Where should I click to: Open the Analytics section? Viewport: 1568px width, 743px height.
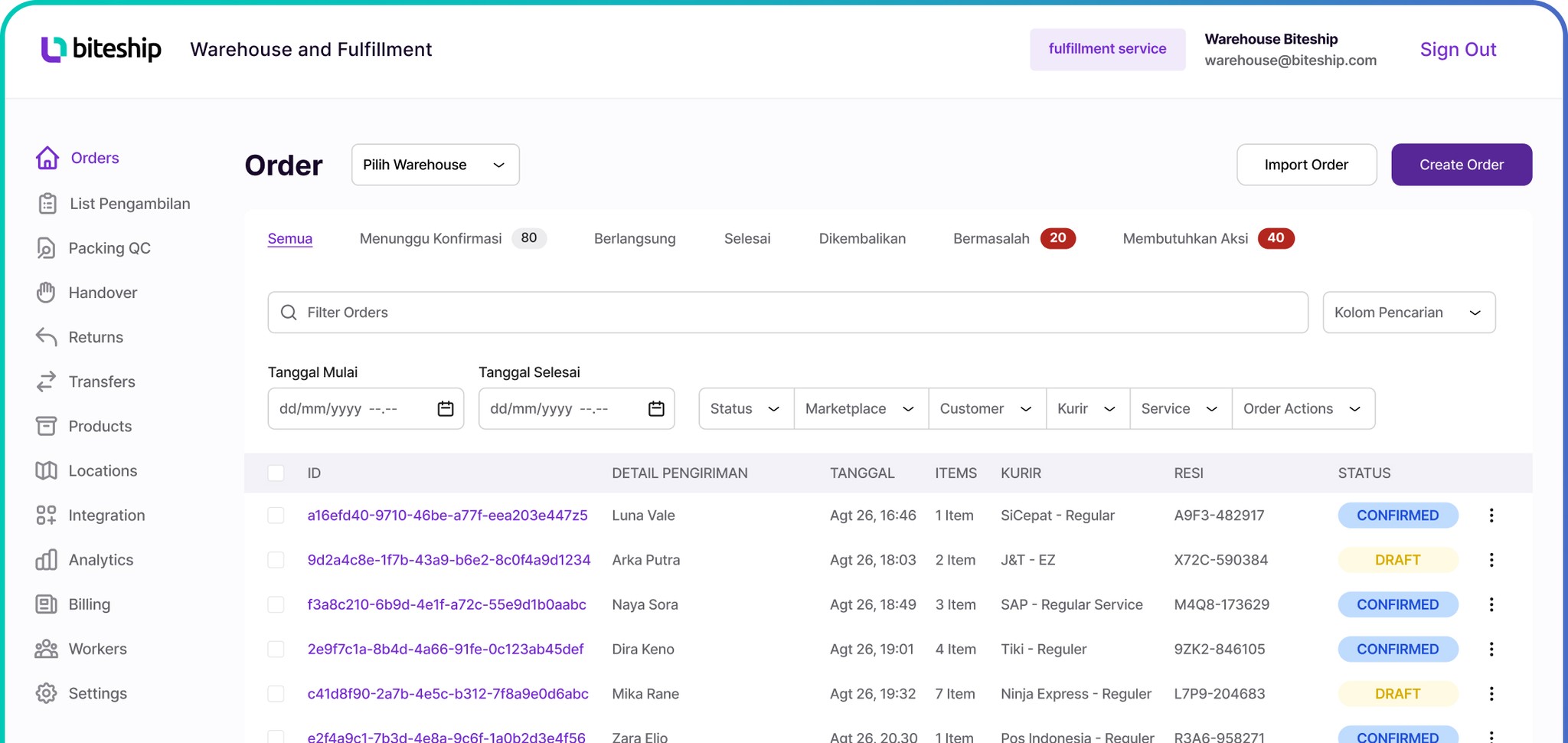point(100,559)
